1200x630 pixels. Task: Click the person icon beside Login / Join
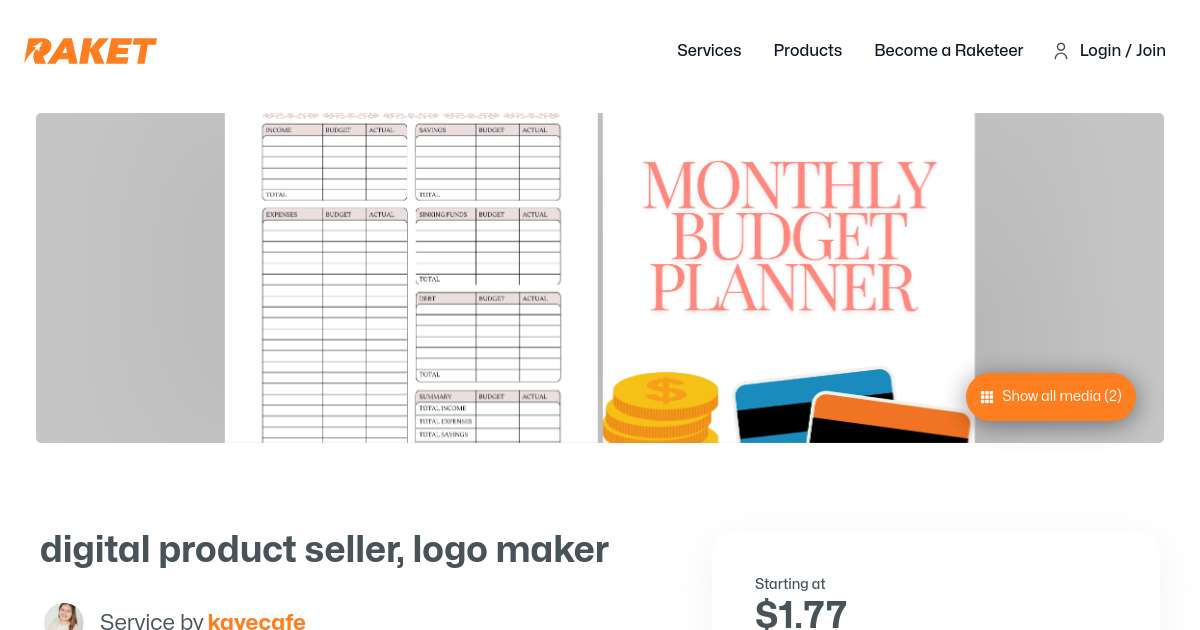[1061, 51]
